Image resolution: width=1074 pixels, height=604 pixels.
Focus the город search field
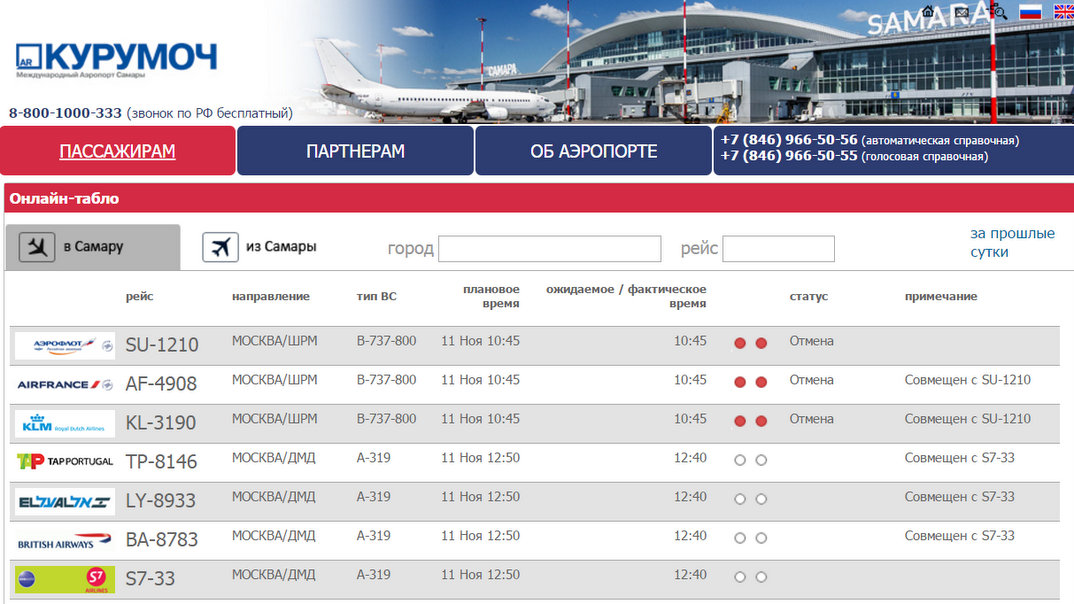pos(549,249)
